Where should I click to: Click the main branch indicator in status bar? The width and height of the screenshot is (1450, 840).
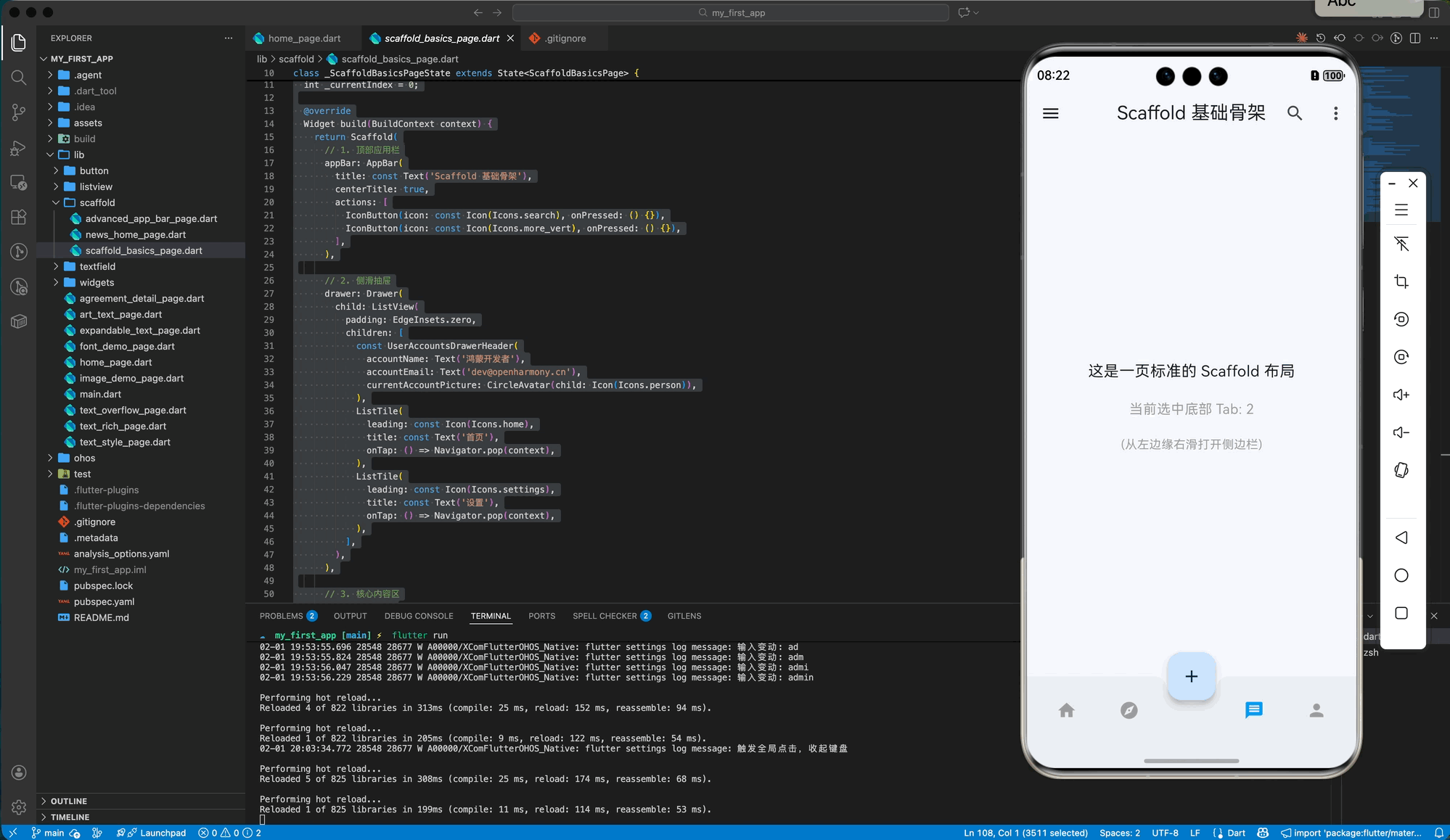pyautogui.click(x=48, y=833)
